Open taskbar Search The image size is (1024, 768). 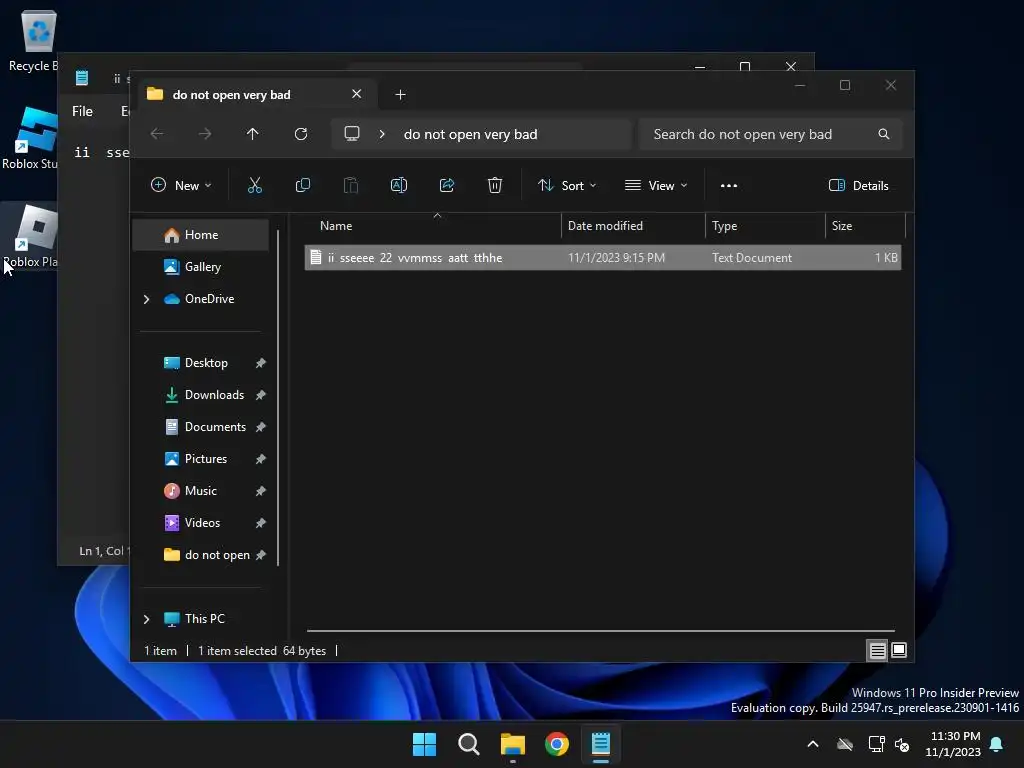click(x=468, y=744)
